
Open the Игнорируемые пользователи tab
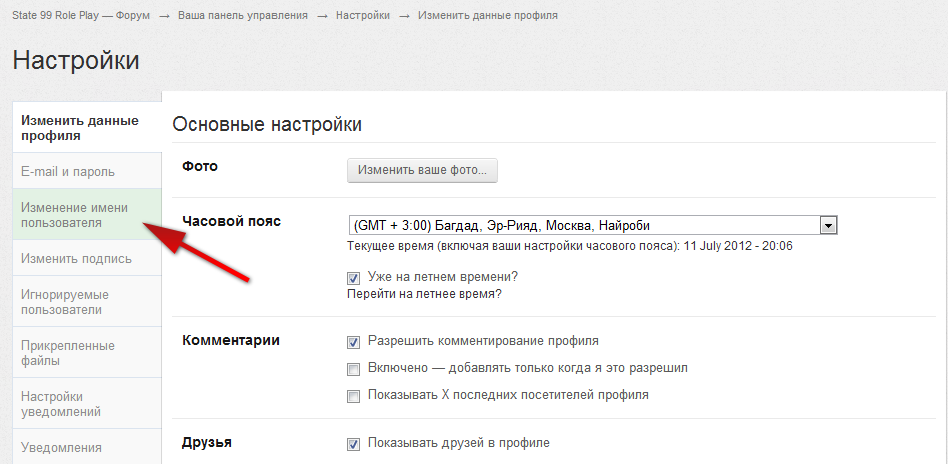tap(87, 302)
